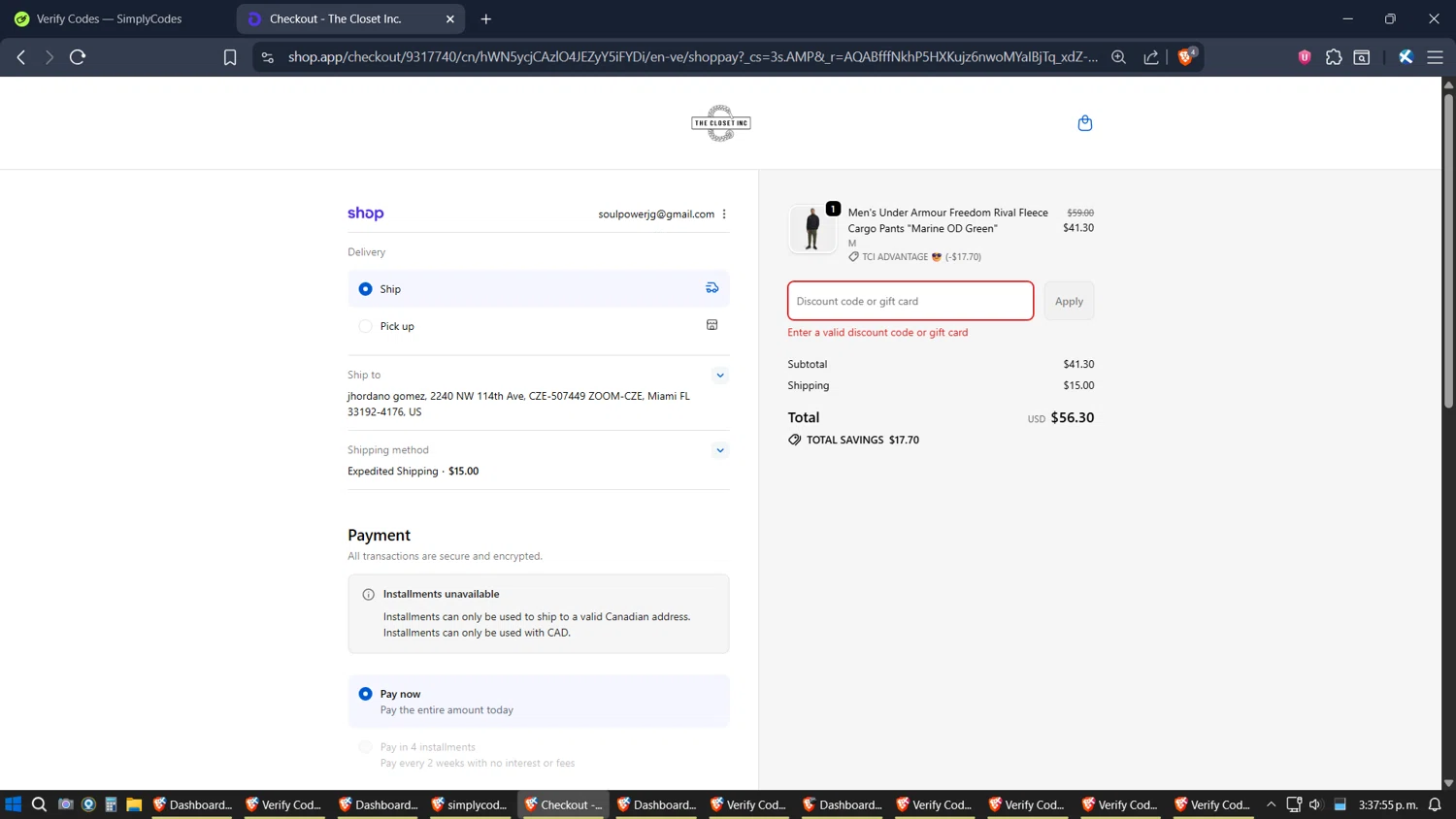Open the sidebar search panel icon
The width and height of the screenshot is (1456, 819).
point(1362,57)
